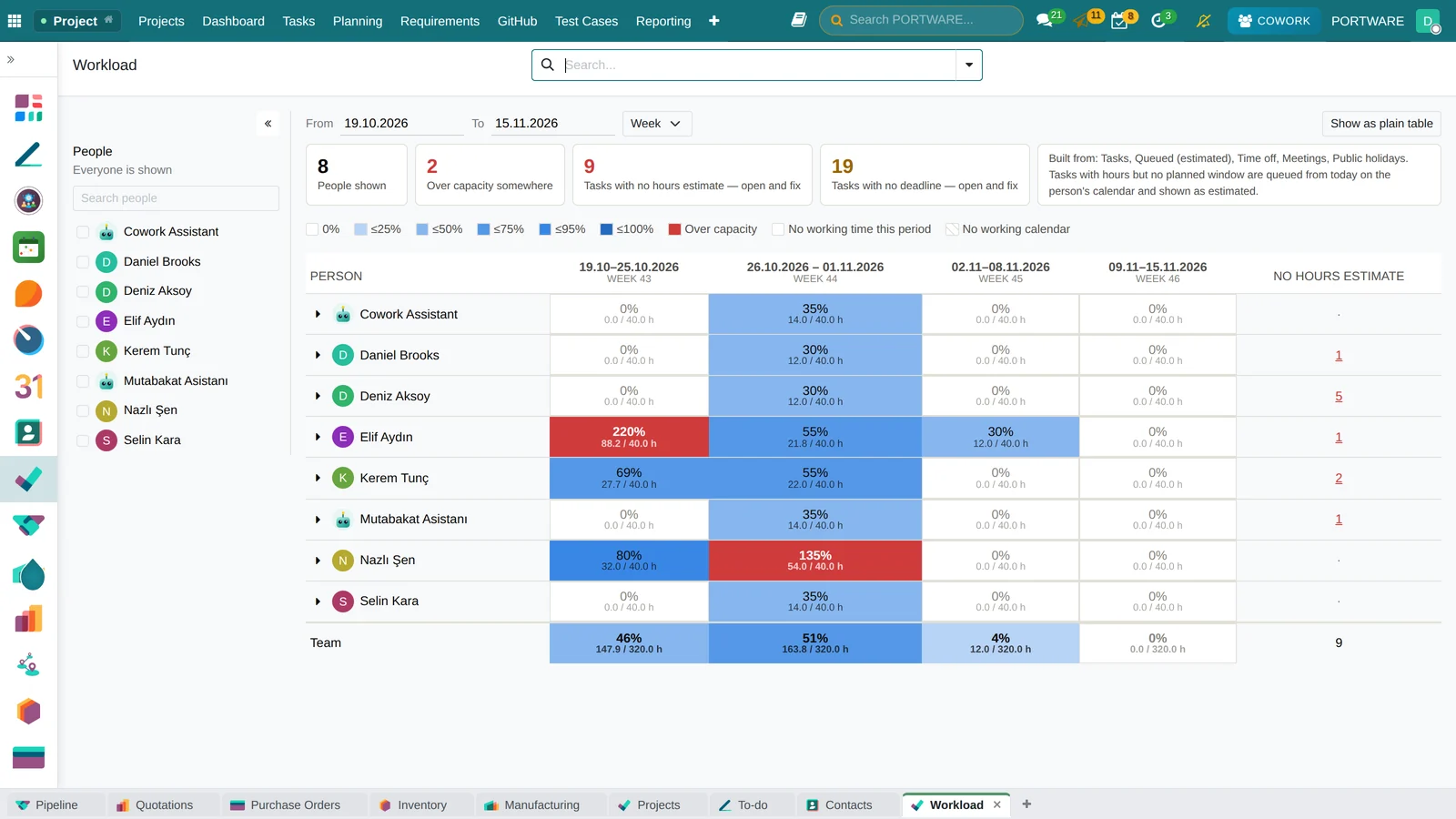Open the orange chat bubble sidebar icon
This screenshot has width=1456, height=819.
[x=28, y=293]
